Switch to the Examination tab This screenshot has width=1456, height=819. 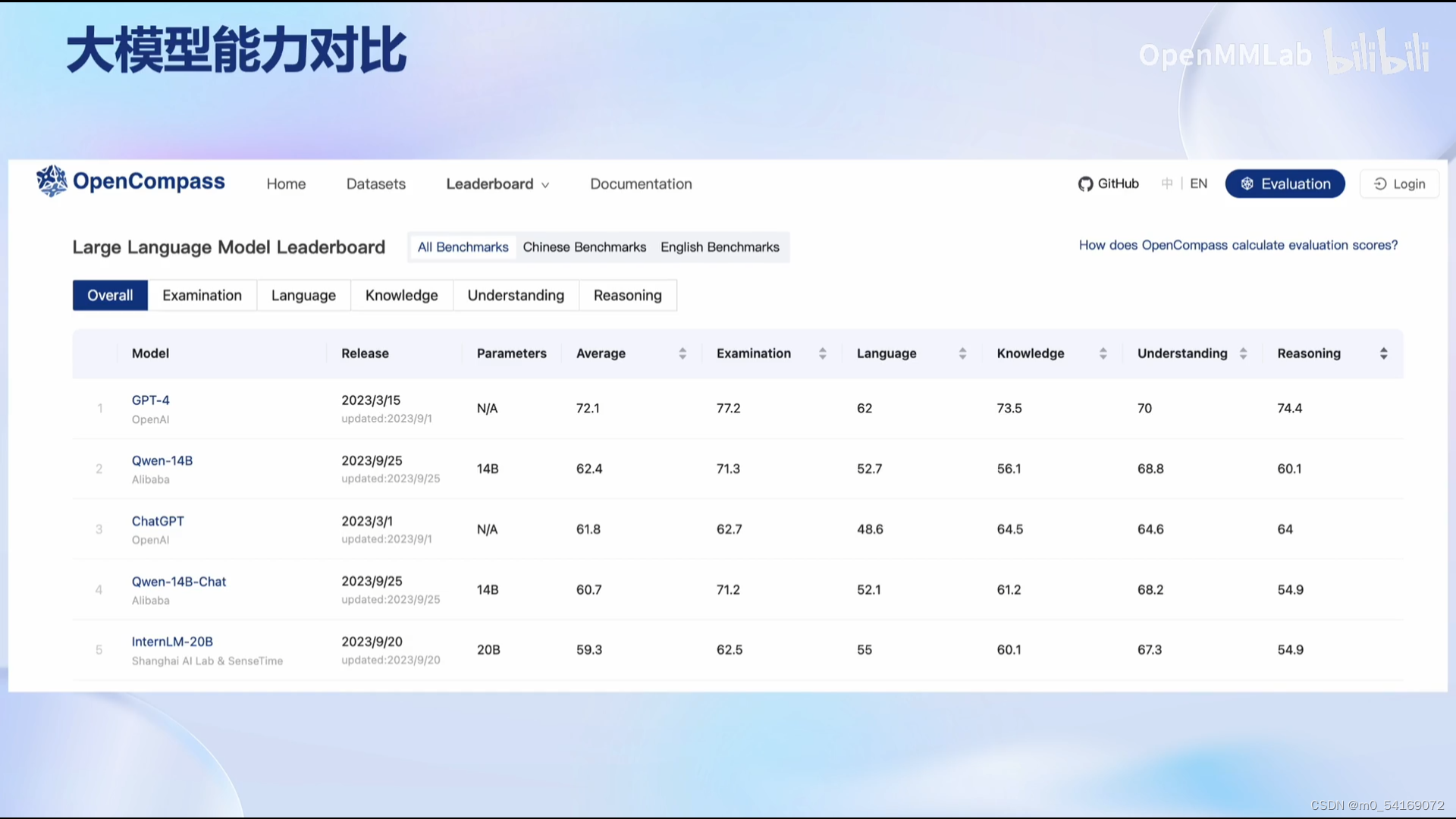tap(202, 295)
